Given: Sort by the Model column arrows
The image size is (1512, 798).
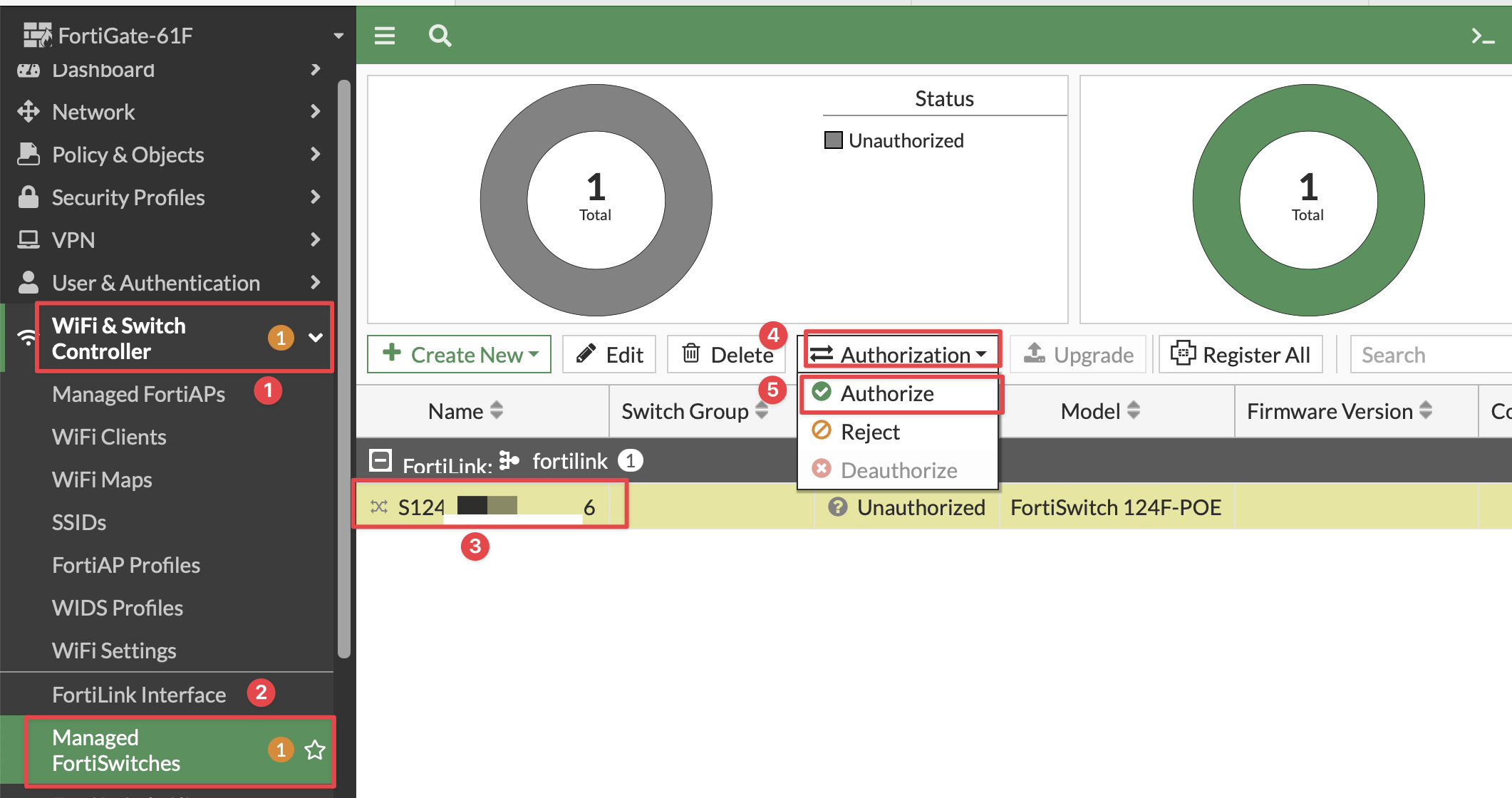Looking at the screenshot, I should pyautogui.click(x=1134, y=410).
